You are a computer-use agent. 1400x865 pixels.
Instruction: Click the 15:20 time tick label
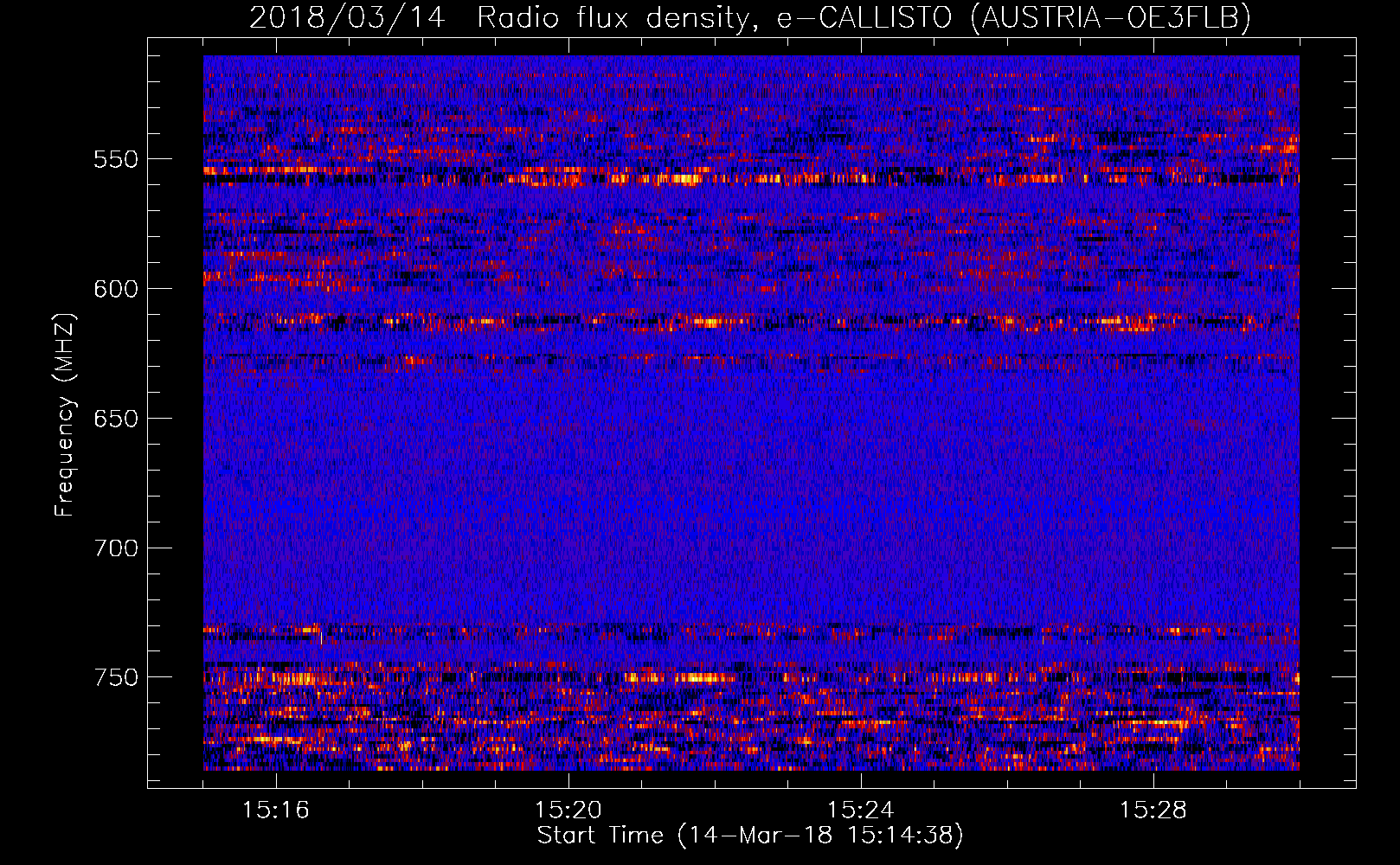pyautogui.click(x=568, y=811)
